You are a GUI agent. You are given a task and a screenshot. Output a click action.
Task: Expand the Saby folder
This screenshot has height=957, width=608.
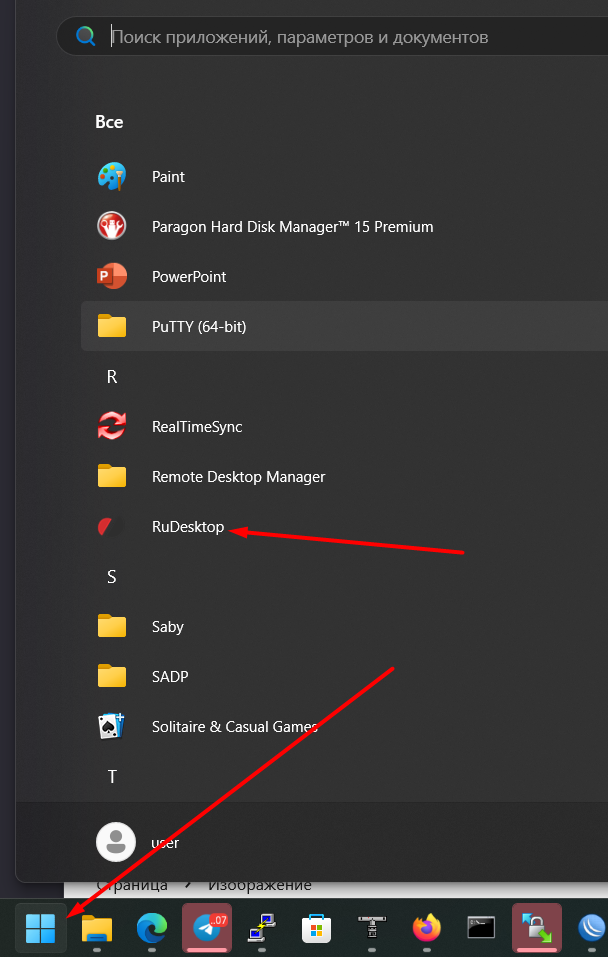tap(168, 627)
